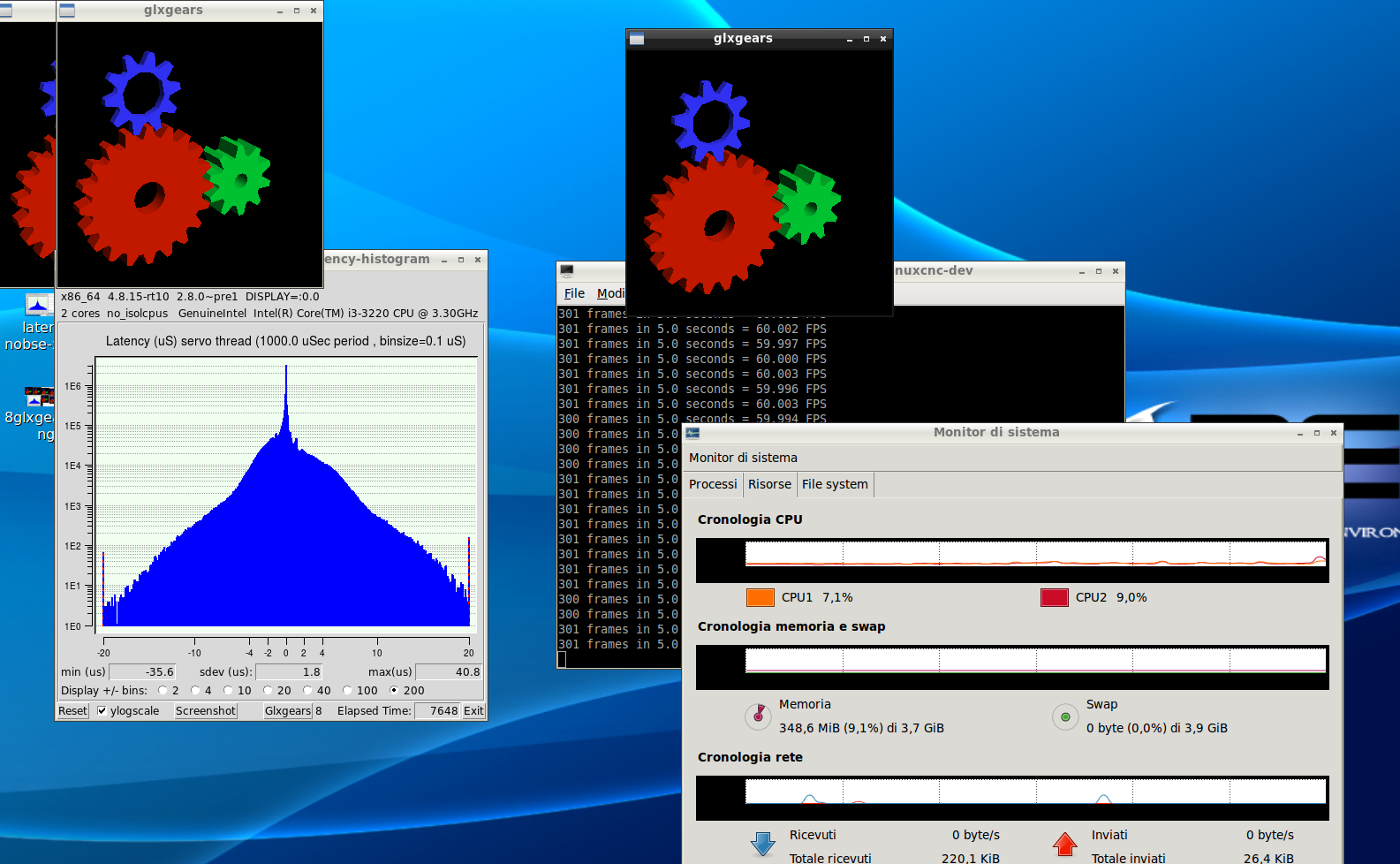The image size is (1400, 864).
Task: Maximize the linuxcnc-dev terminal window
Action: coord(1099,271)
